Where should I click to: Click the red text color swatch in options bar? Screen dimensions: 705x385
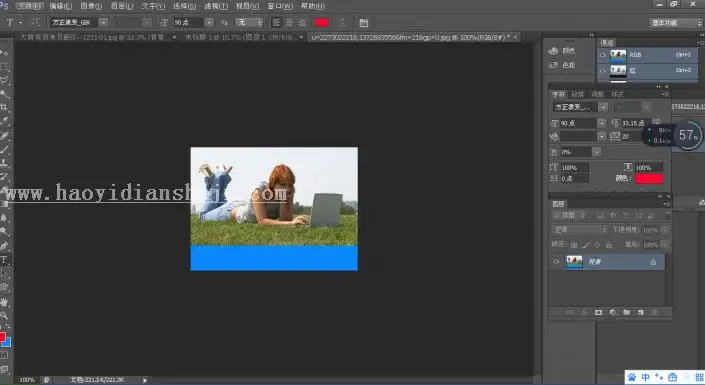click(321, 22)
